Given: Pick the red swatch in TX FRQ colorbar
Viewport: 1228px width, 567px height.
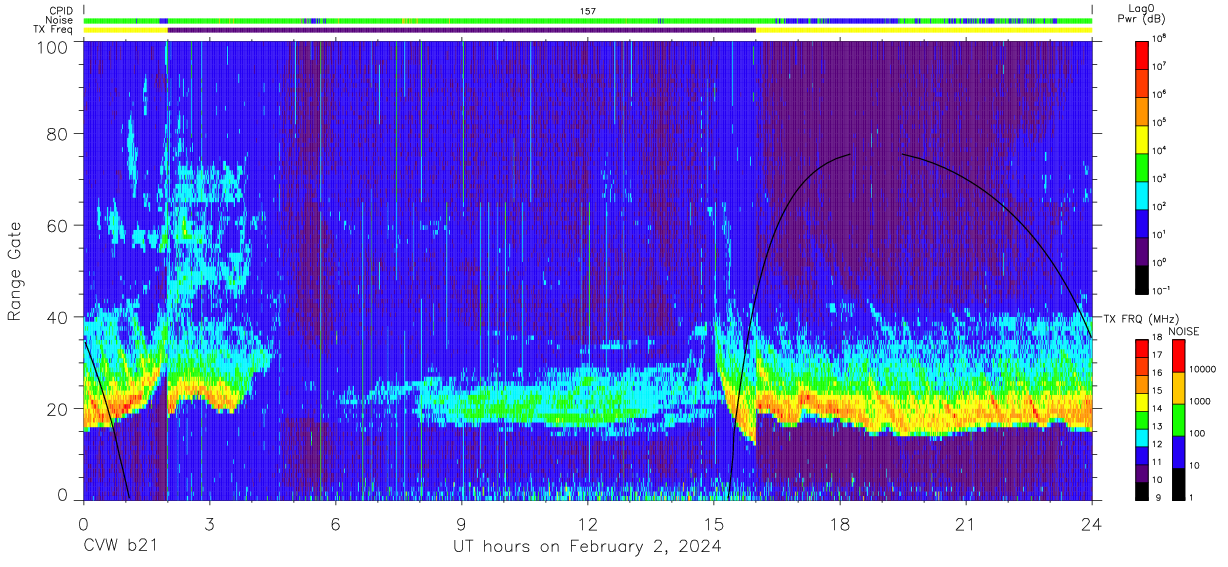Looking at the screenshot, I should (1142, 348).
